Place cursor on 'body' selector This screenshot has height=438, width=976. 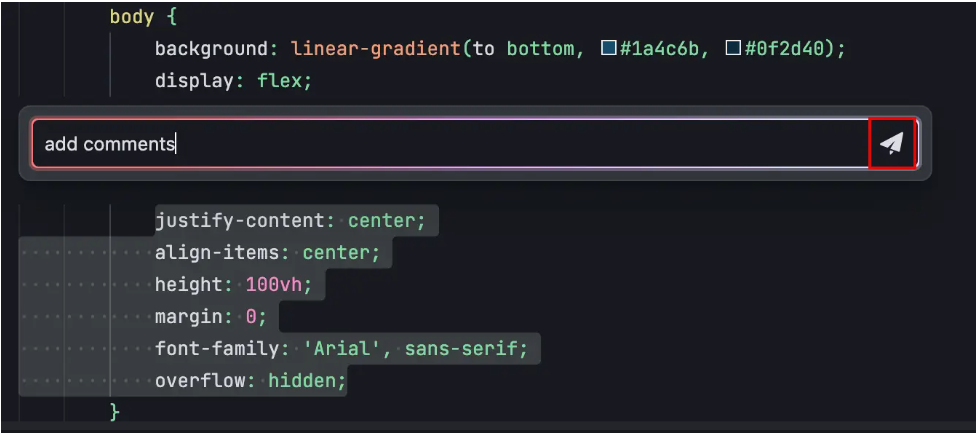132,17
